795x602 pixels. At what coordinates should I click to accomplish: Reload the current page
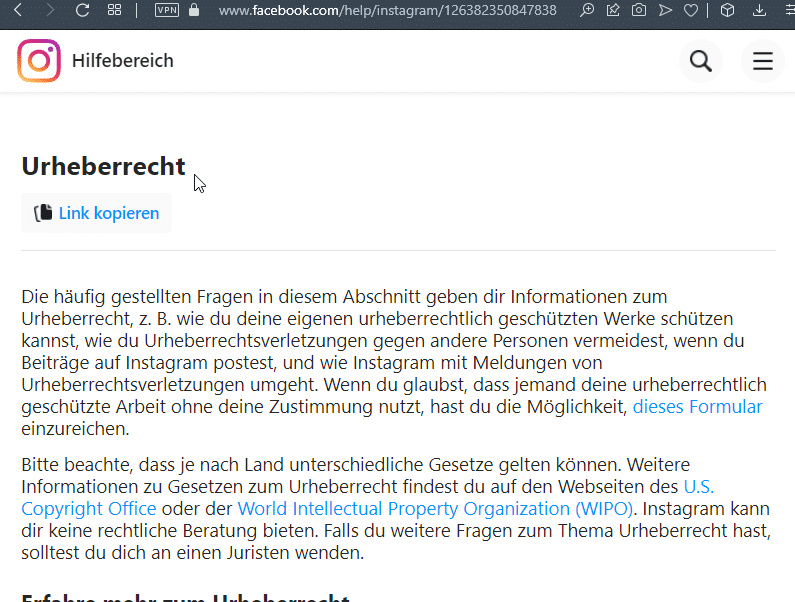[x=82, y=10]
